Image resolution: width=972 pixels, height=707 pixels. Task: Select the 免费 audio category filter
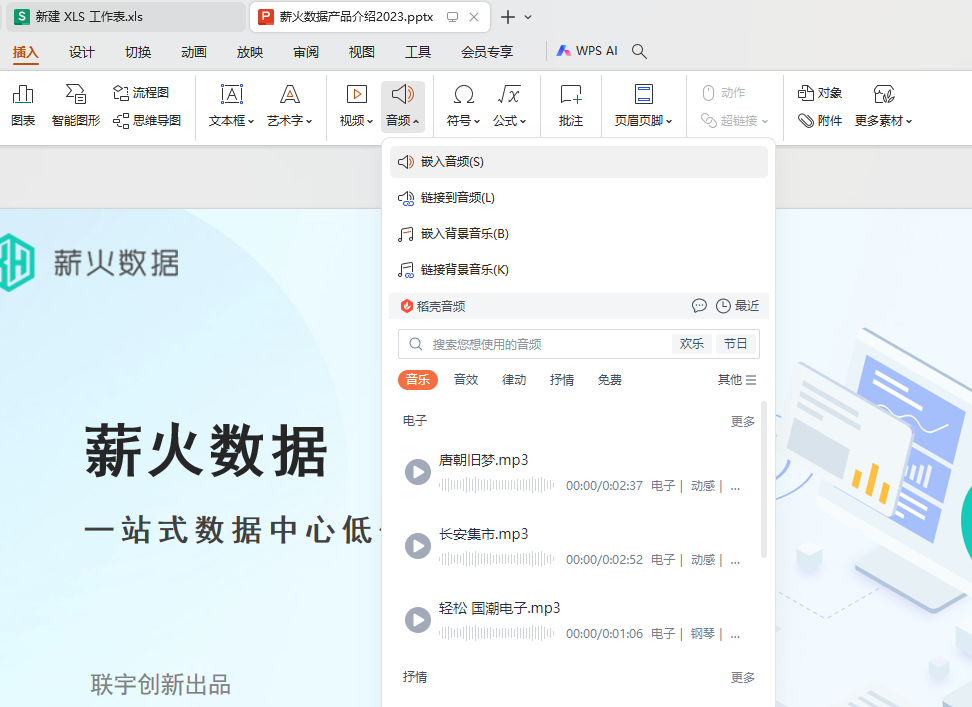click(x=609, y=380)
